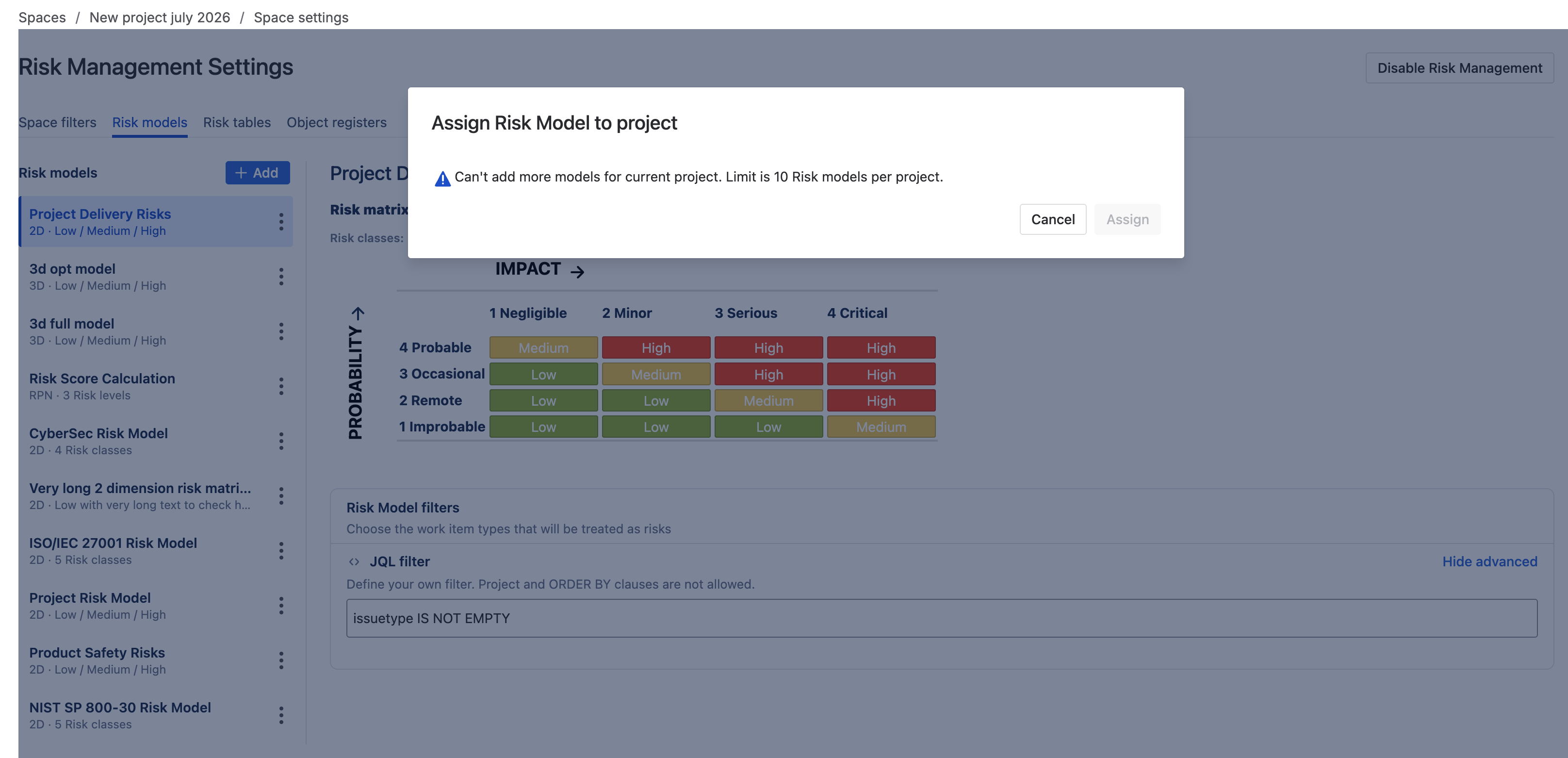The width and height of the screenshot is (1568, 758).
Task: Click Low cell for Improbable/Negligible
Action: tap(543, 427)
